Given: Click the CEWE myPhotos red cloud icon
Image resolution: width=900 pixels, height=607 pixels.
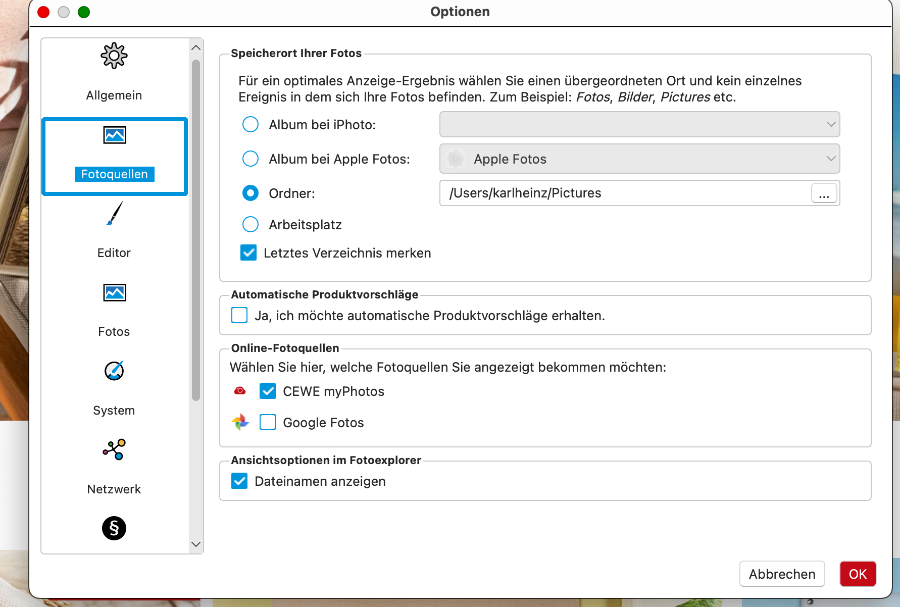Looking at the screenshot, I should (x=240, y=391).
